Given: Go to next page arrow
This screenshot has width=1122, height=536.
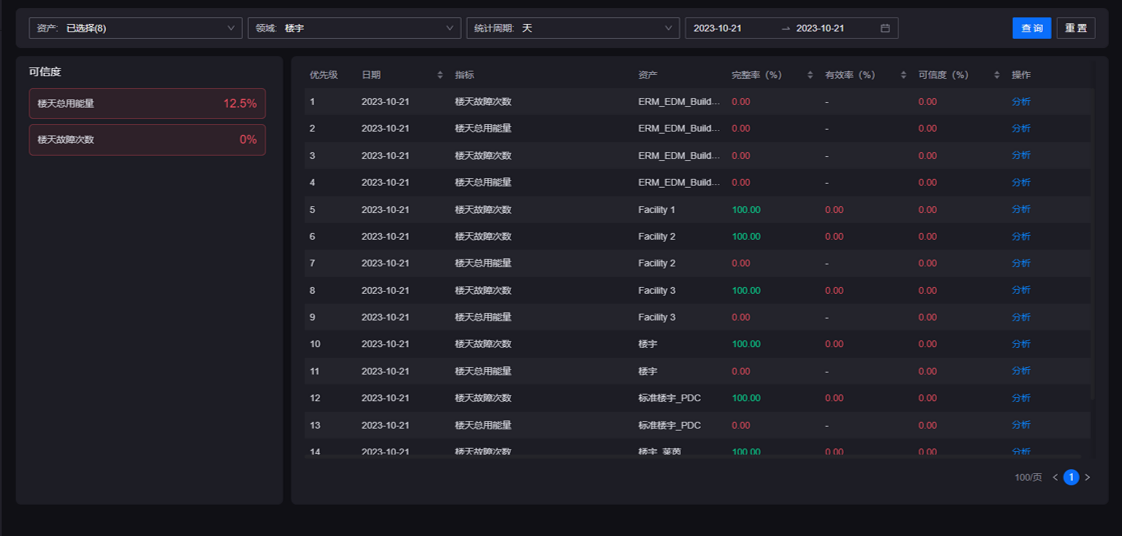Looking at the screenshot, I should 1088,477.
